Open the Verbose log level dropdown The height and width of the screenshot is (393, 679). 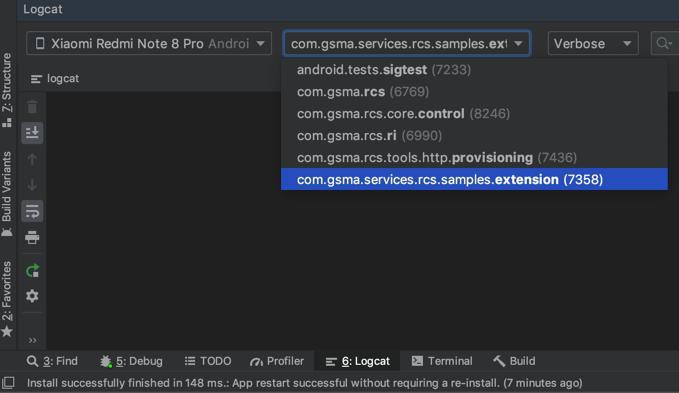(593, 43)
